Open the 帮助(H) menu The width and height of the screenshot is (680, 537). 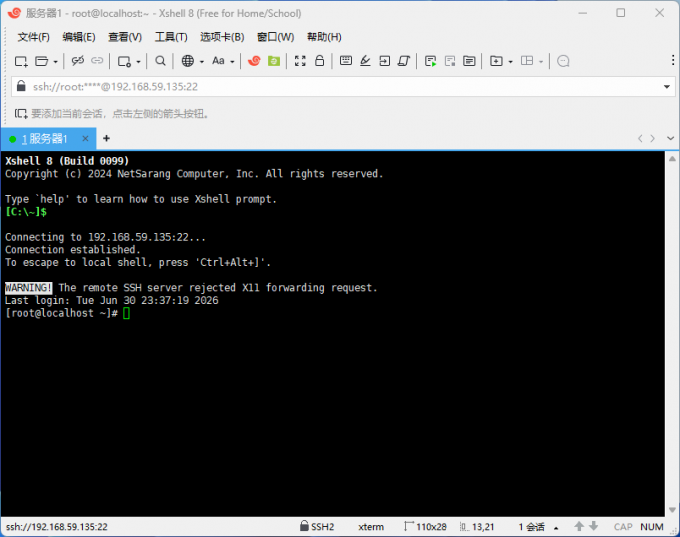point(324,37)
